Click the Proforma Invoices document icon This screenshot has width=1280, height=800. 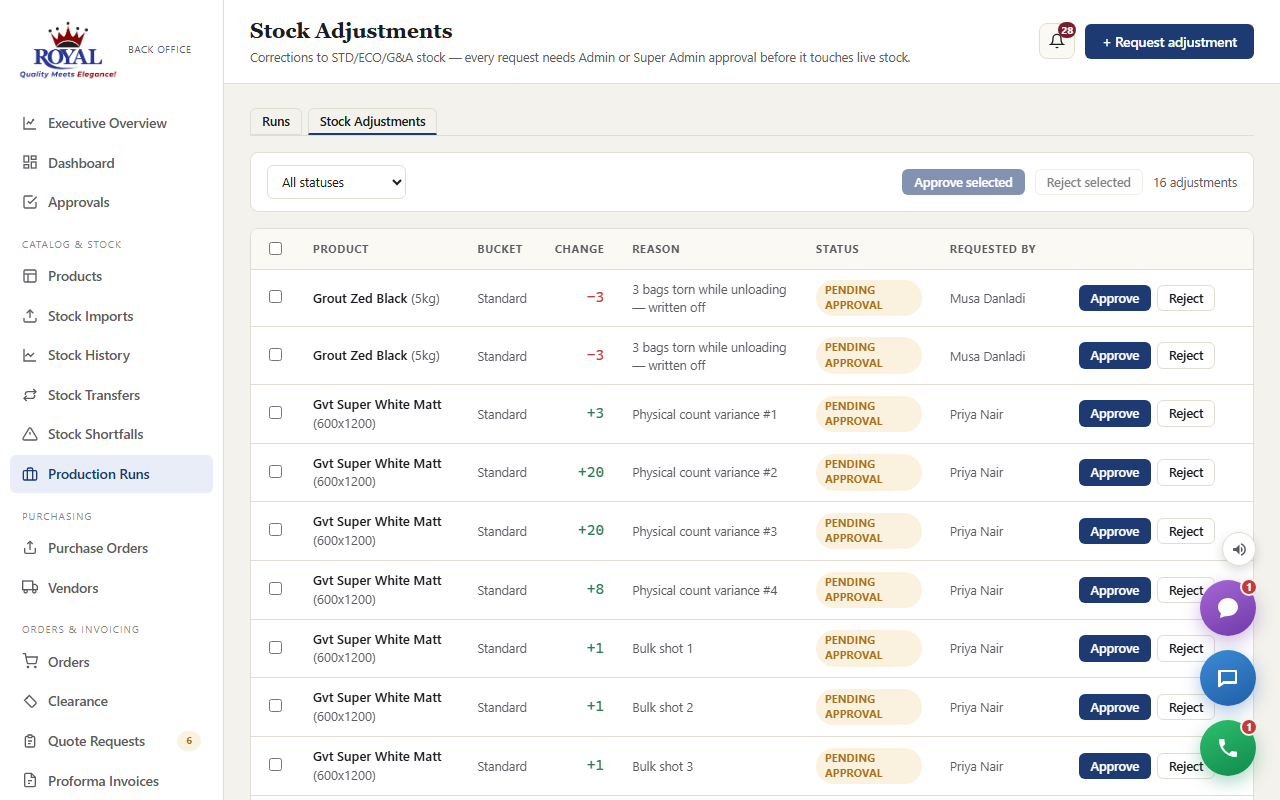pos(30,781)
